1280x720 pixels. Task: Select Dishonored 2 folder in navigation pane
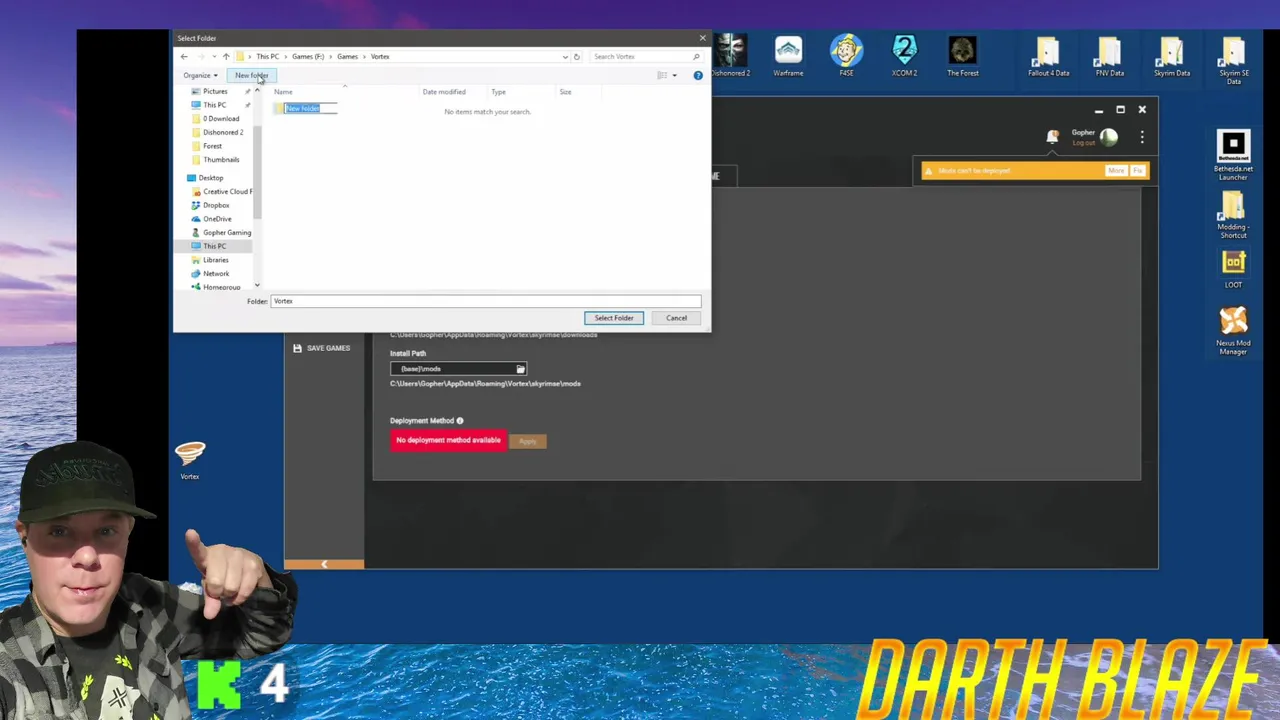coord(223,132)
